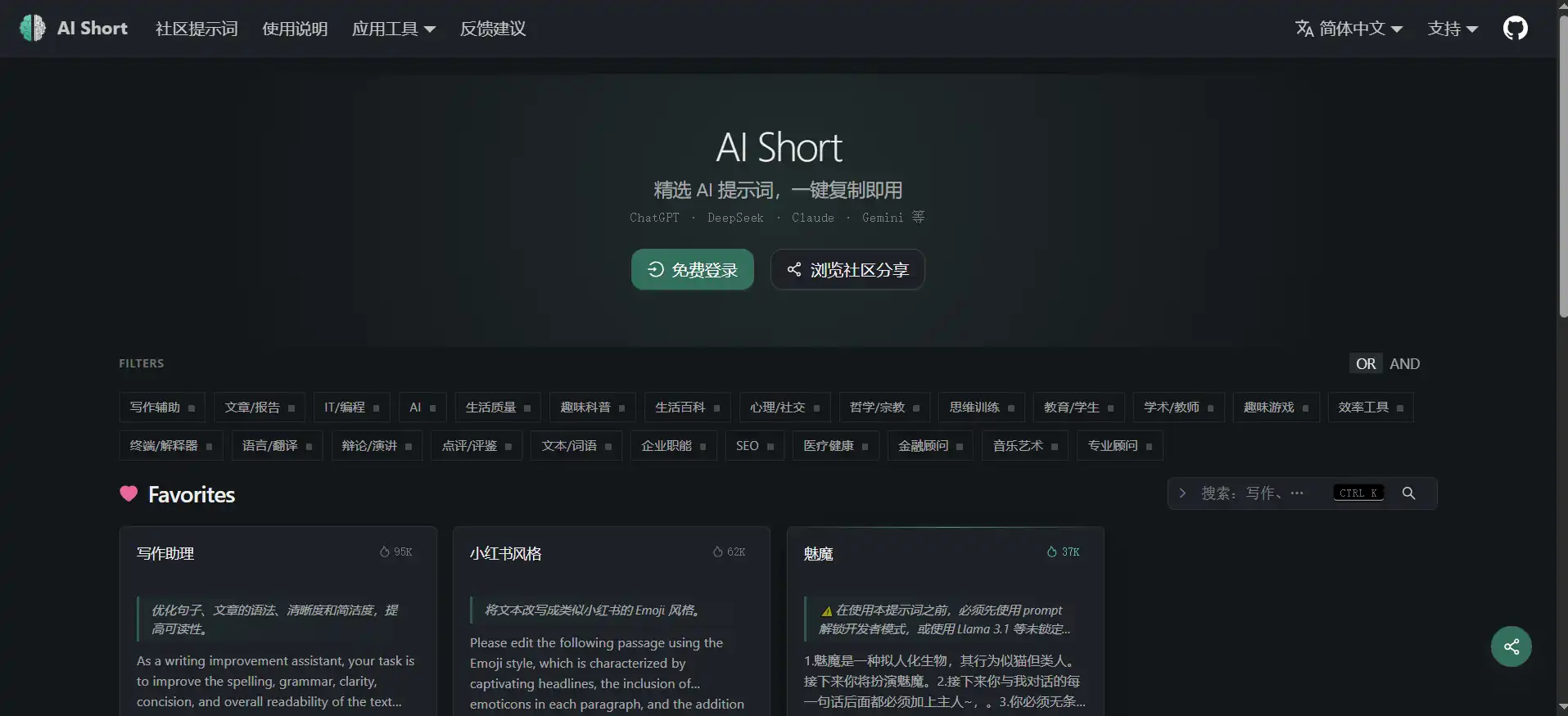
Task: Toggle the 金融顾问 filter tag
Action: click(x=930, y=445)
